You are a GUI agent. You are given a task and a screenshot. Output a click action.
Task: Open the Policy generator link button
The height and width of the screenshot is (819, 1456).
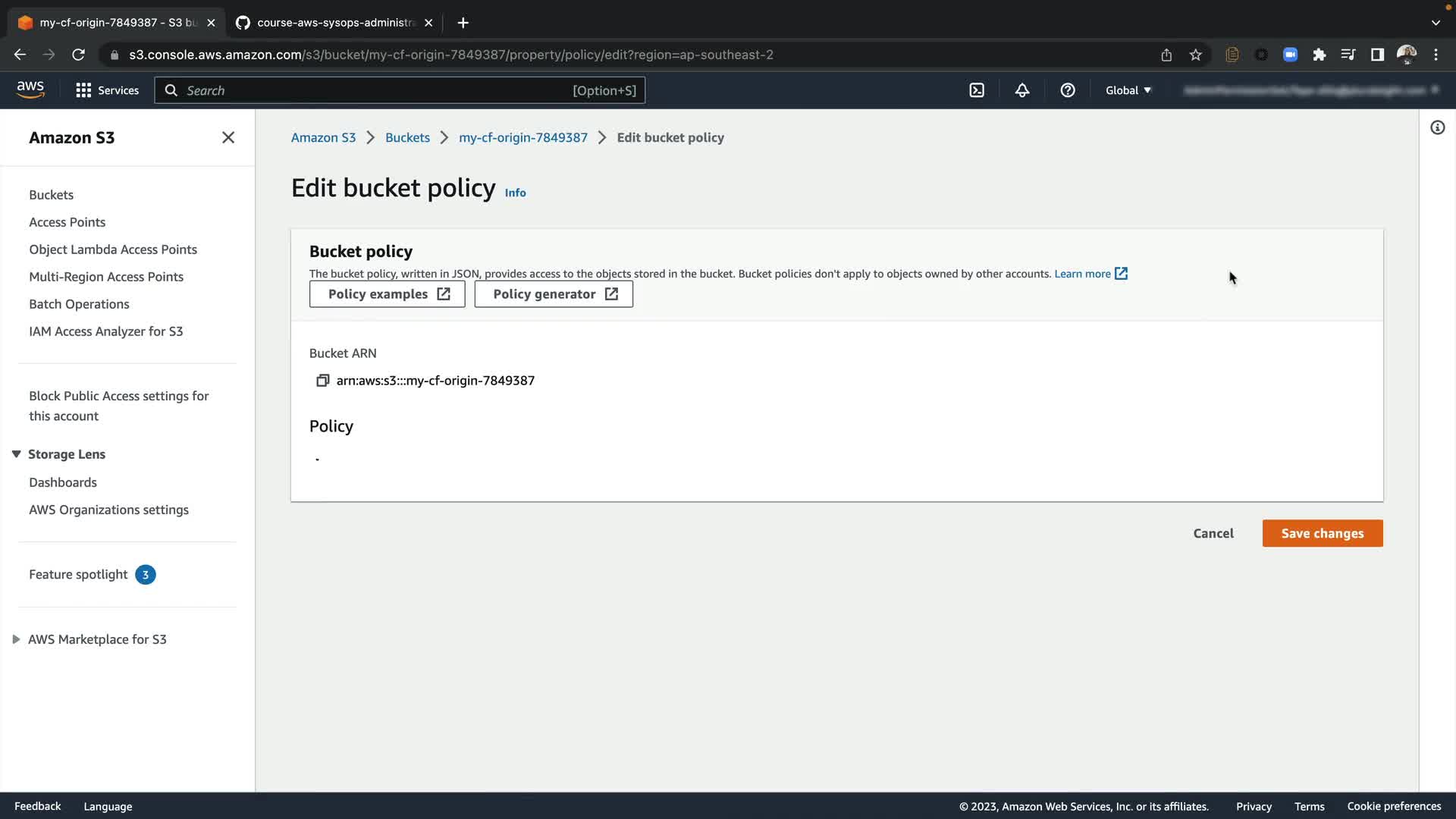point(554,294)
